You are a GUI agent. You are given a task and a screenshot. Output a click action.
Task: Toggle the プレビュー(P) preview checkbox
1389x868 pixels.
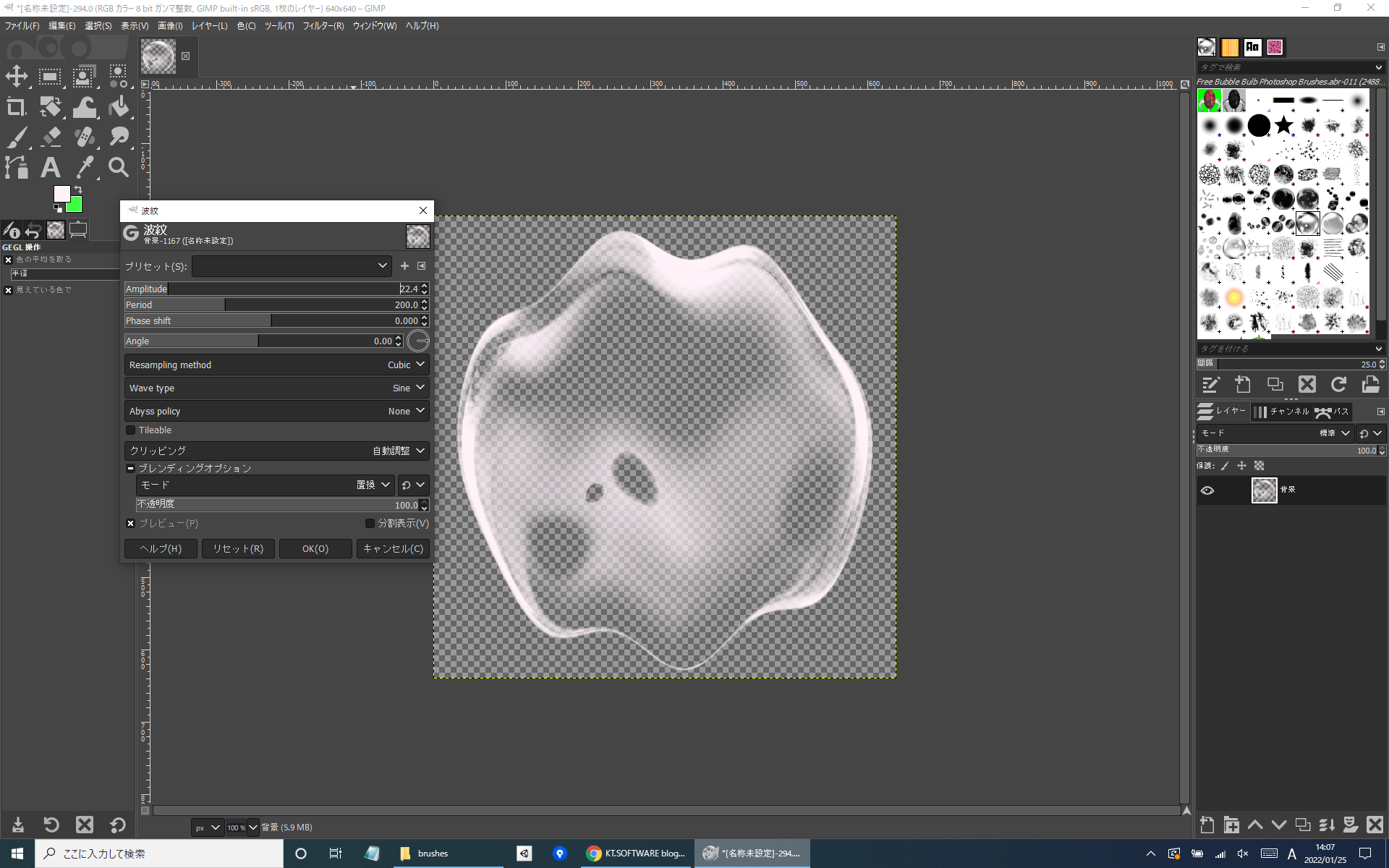click(x=131, y=524)
